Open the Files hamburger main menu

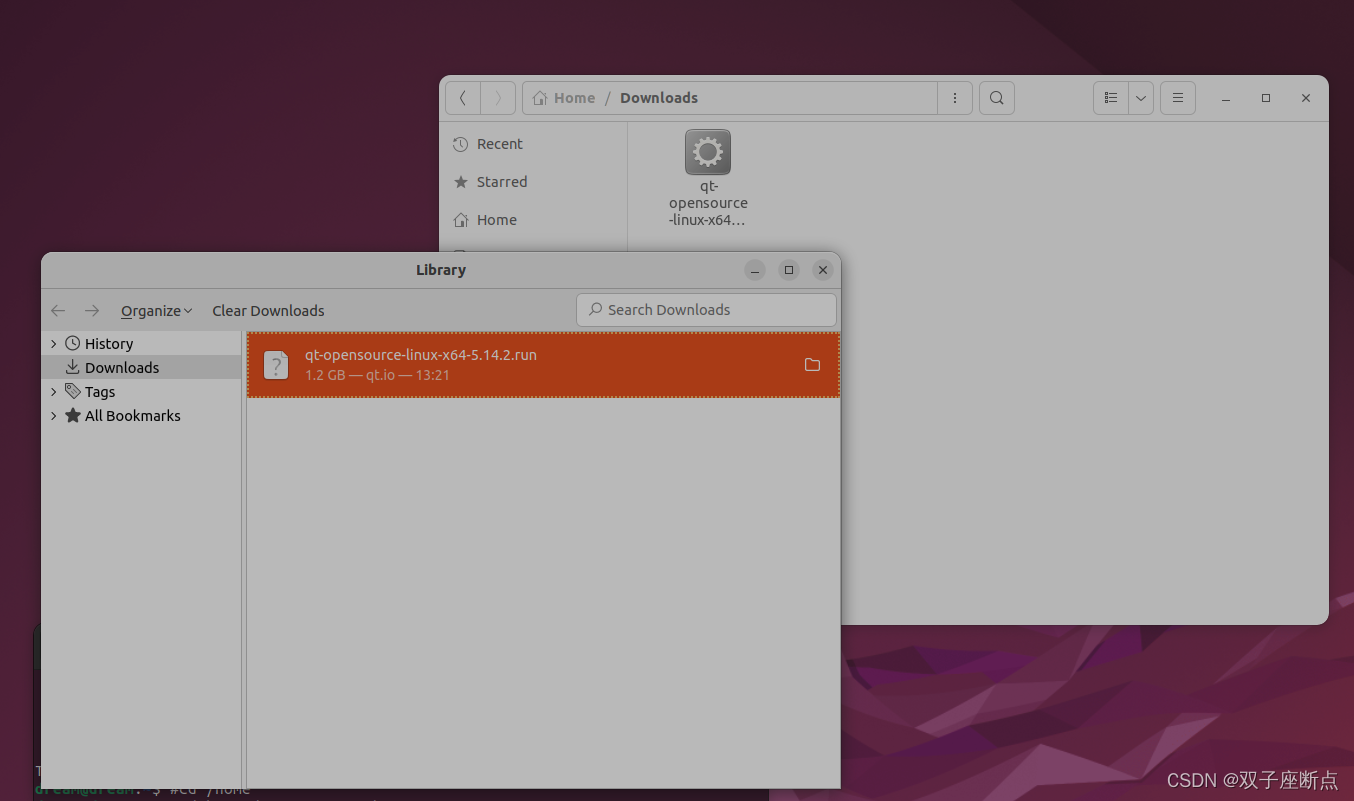pyautogui.click(x=1178, y=98)
